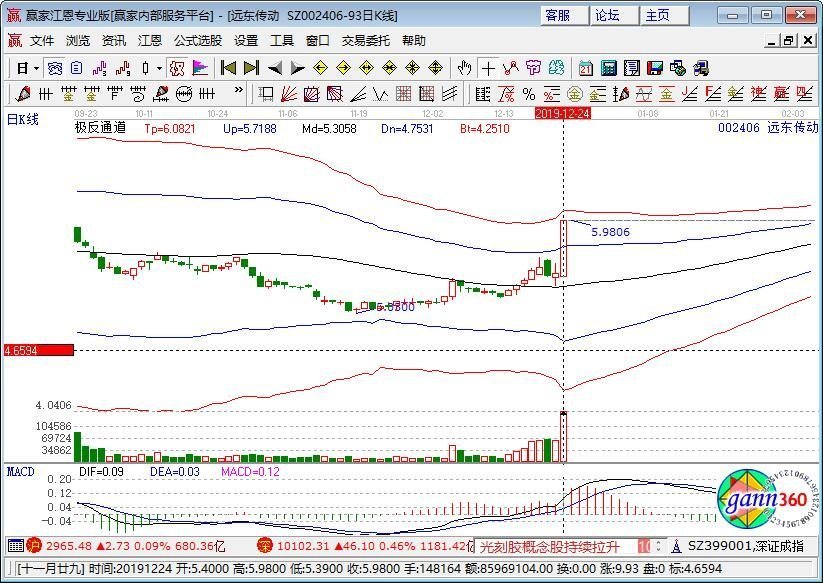Click the purple step-line 3 icon
This screenshot has height=583, width=823.
pos(100,68)
